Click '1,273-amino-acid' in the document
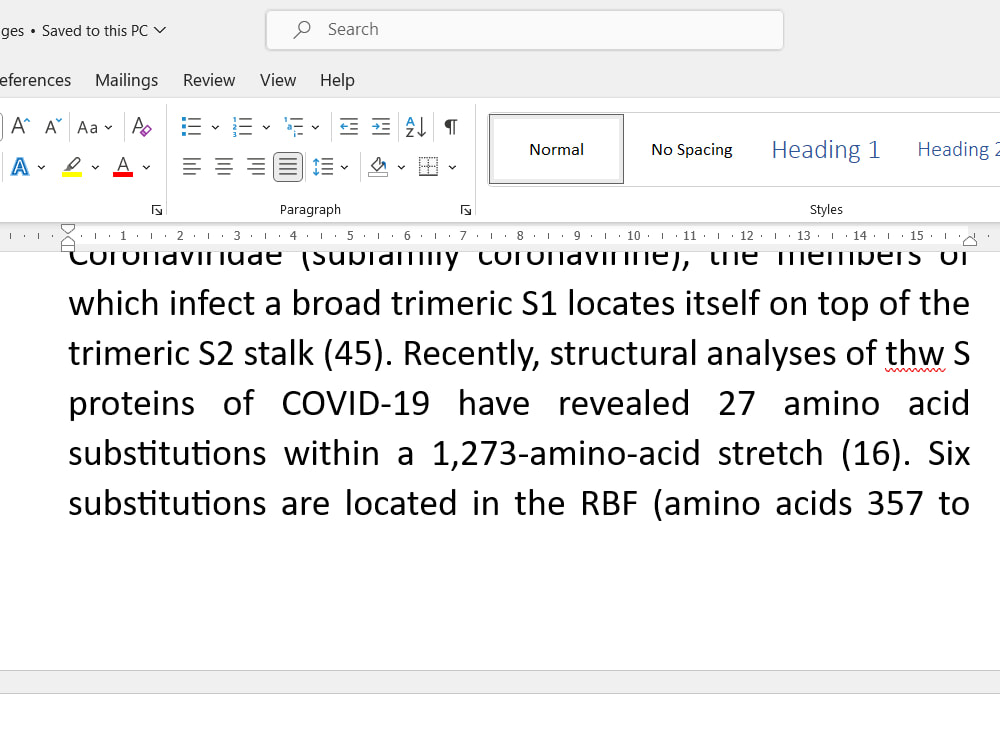 pyautogui.click(x=566, y=453)
